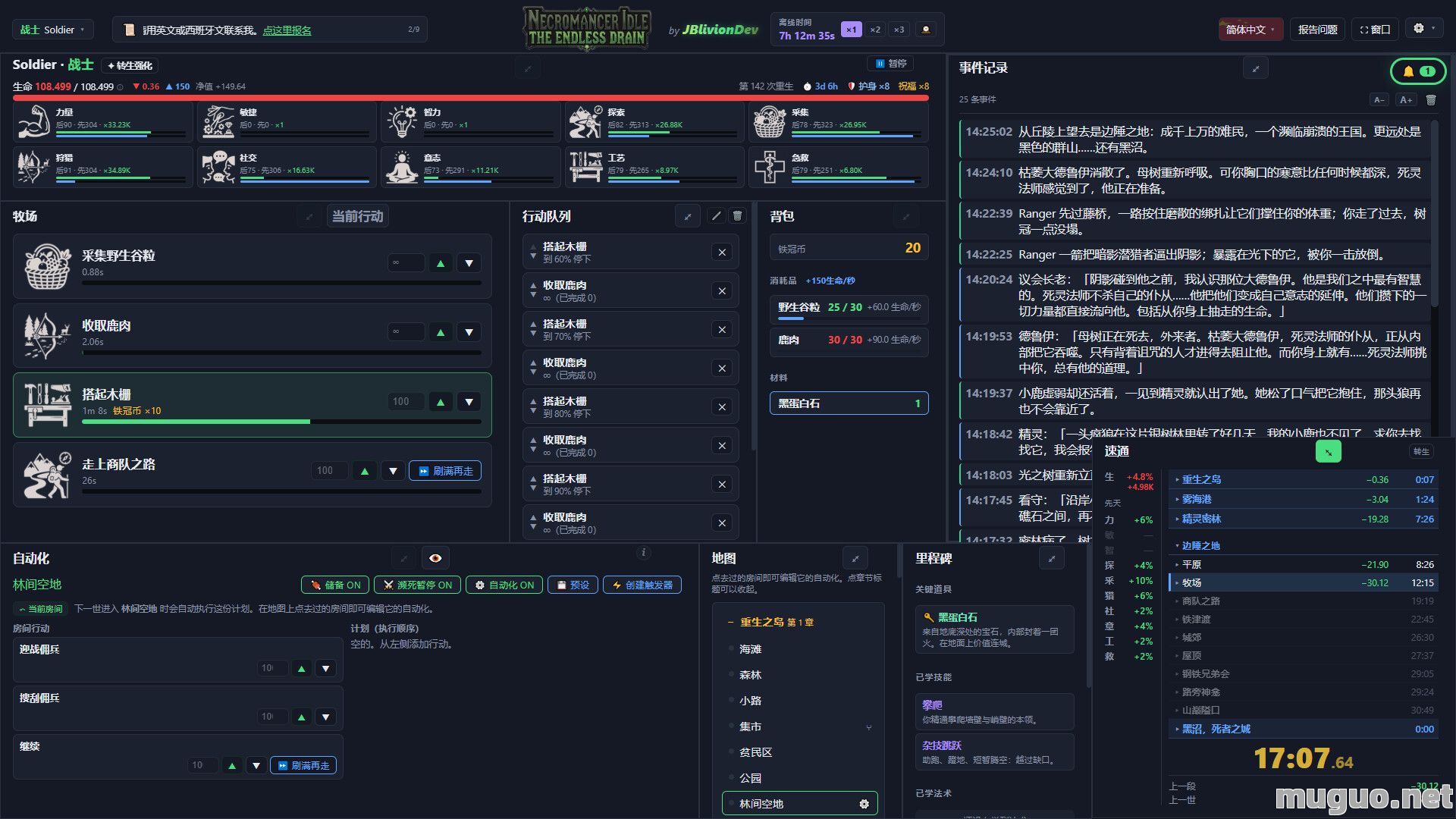Click the 收取鹿肉 hunting action icon
This screenshot has height=819, width=1456.
click(x=47, y=336)
